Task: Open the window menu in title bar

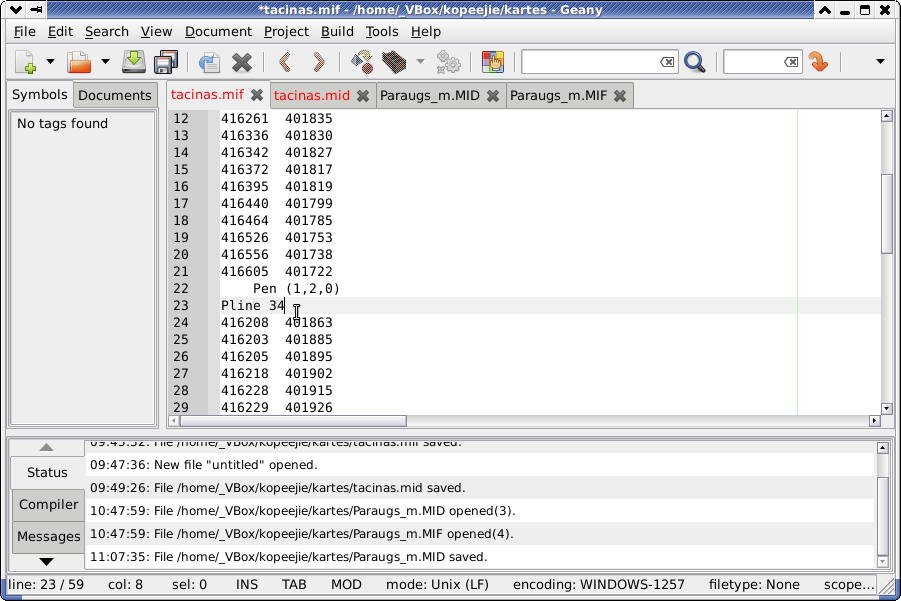Action: point(16,10)
